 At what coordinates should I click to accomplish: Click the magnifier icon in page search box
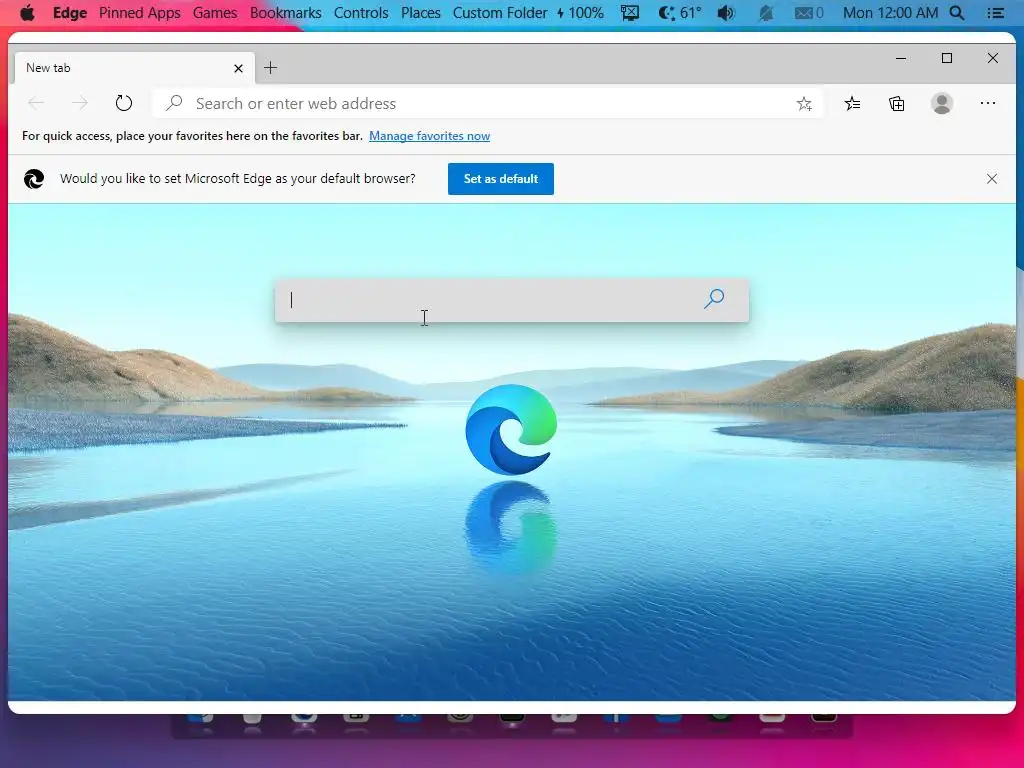[x=714, y=299]
